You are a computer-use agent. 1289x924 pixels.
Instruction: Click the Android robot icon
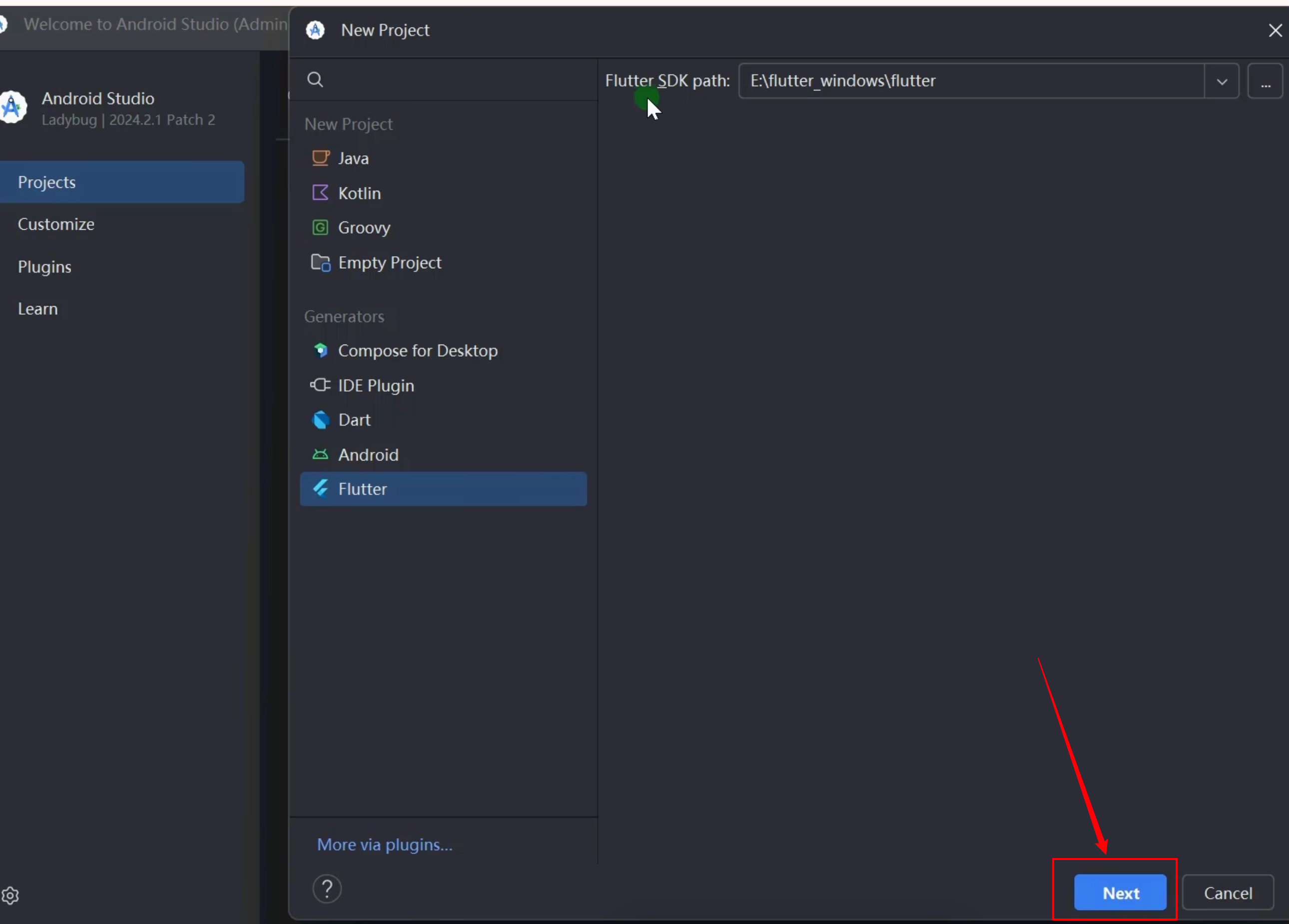click(x=321, y=455)
